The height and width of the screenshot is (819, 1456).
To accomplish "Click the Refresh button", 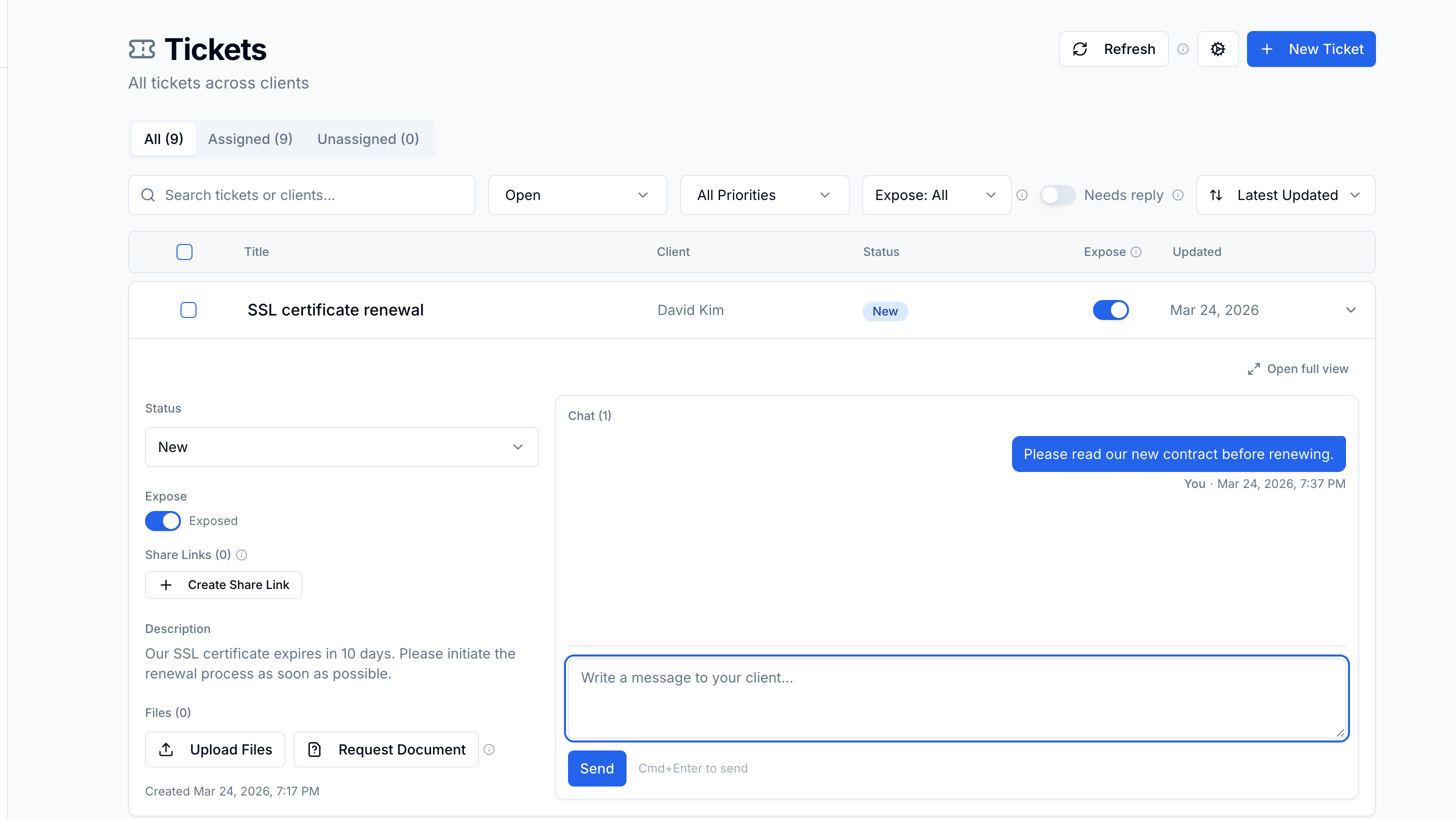I will point(1113,49).
